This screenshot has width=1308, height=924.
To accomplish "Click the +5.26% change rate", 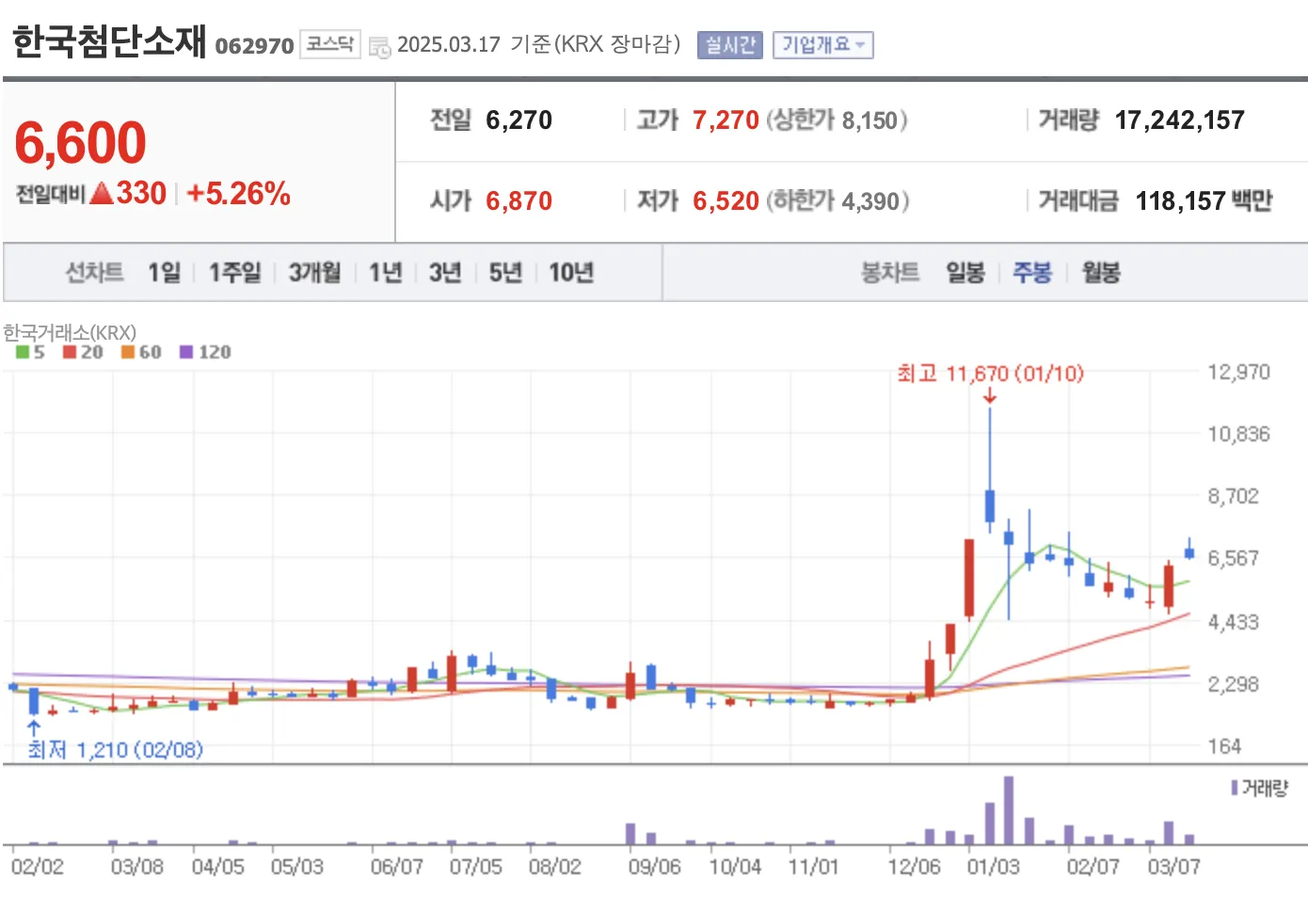I will 238,194.
